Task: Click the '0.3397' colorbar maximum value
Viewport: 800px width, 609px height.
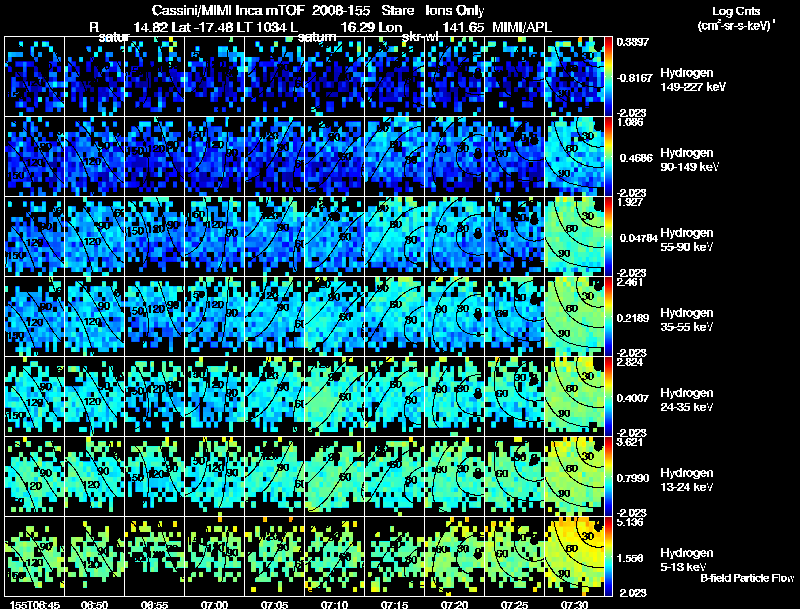Action: click(633, 42)
